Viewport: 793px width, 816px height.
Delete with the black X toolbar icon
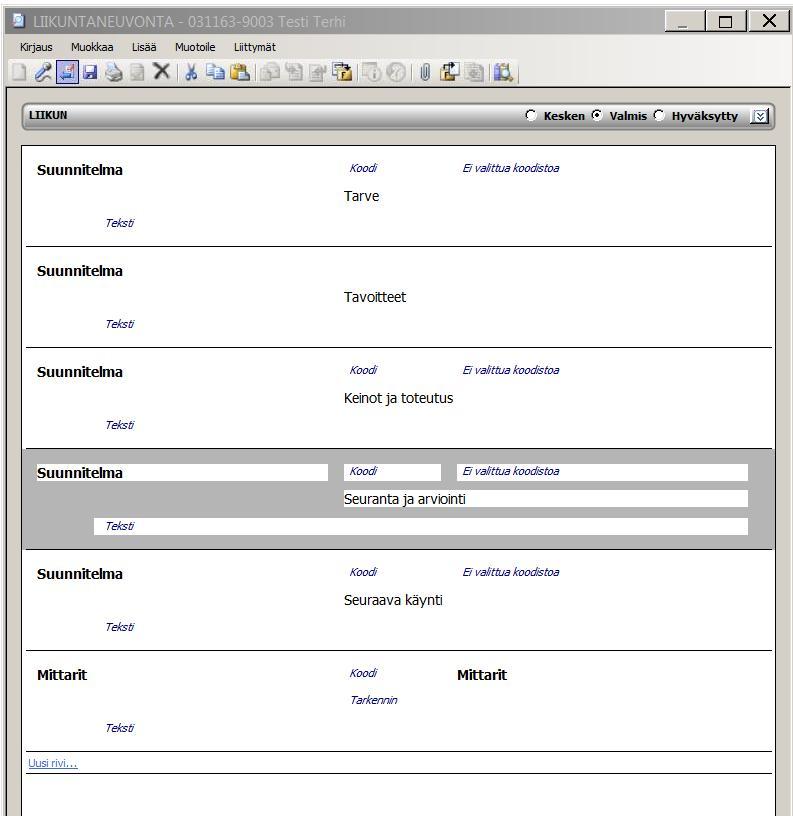pyautogui.click(x=161, y=71)
